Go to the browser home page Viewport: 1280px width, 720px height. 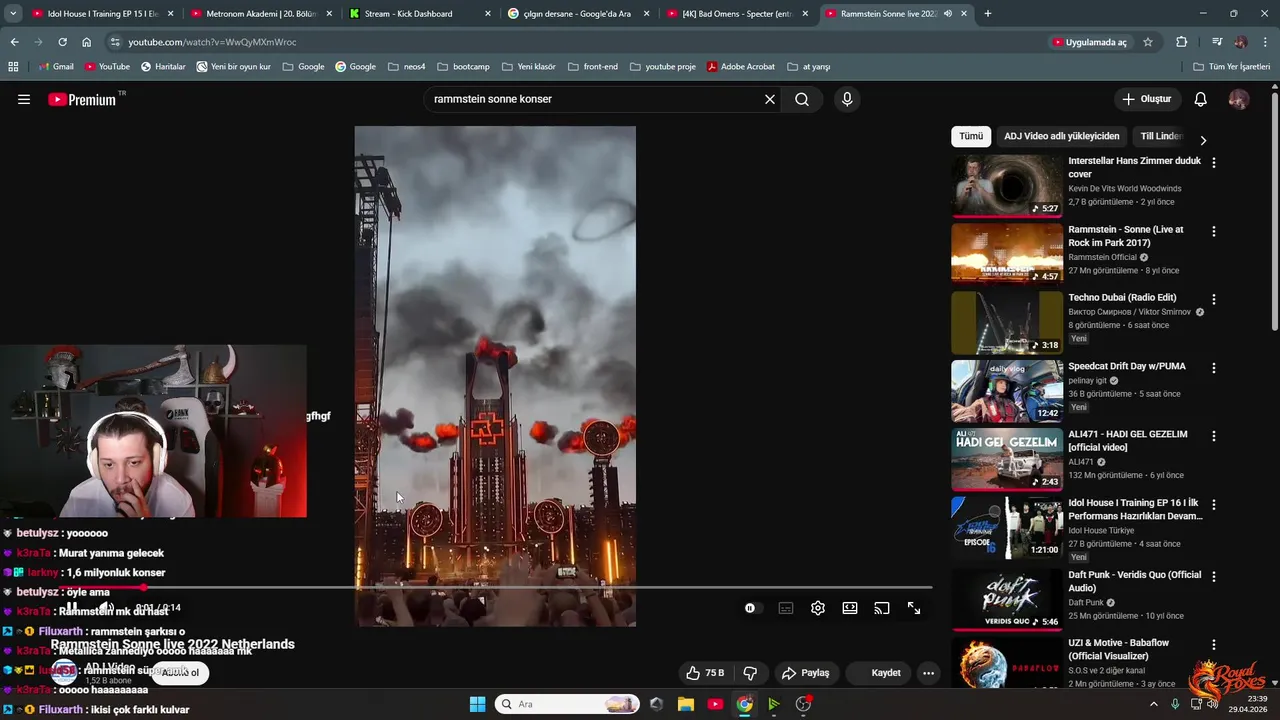click(x=86, y=42)
